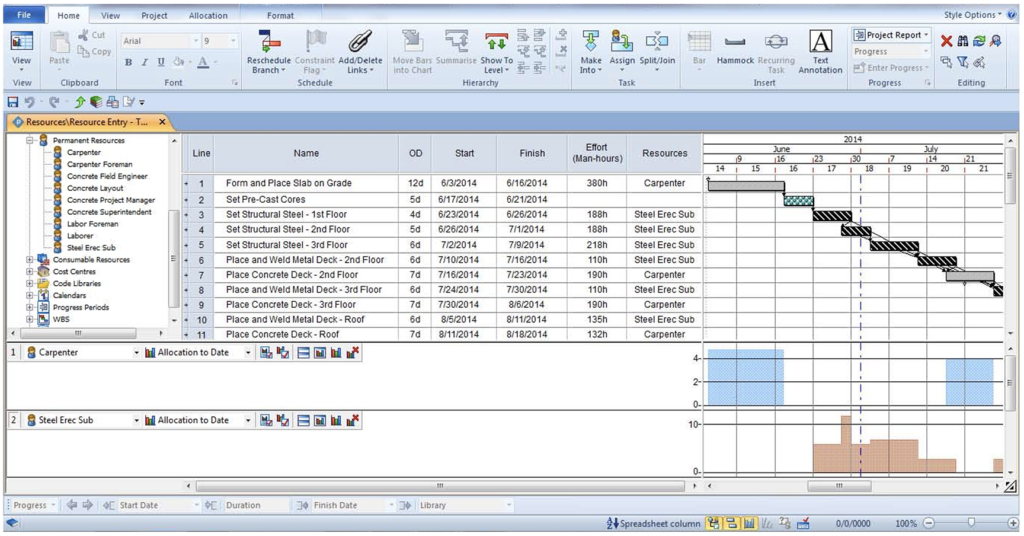This screenshot has height=536, width=1024.
Task: Select the Summarise hierarchy tool
Action: click(x=456, y=42)
